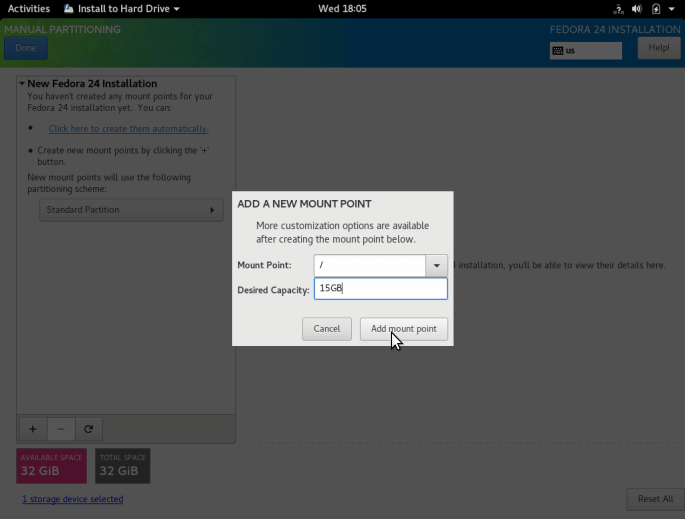
Task: Click the Done button
Action: coord(26,48)
